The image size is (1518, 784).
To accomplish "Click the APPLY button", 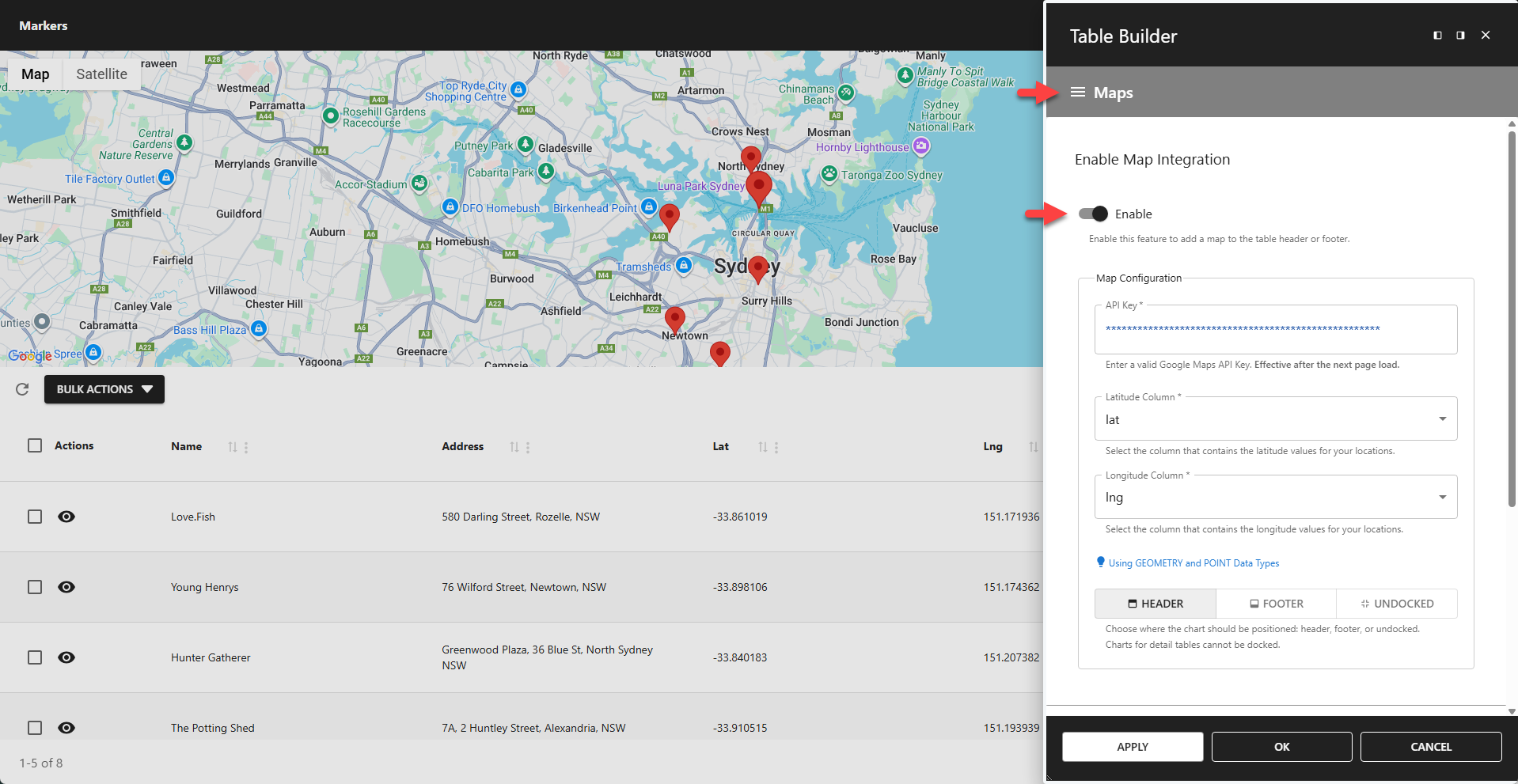I will [1132, 746].
